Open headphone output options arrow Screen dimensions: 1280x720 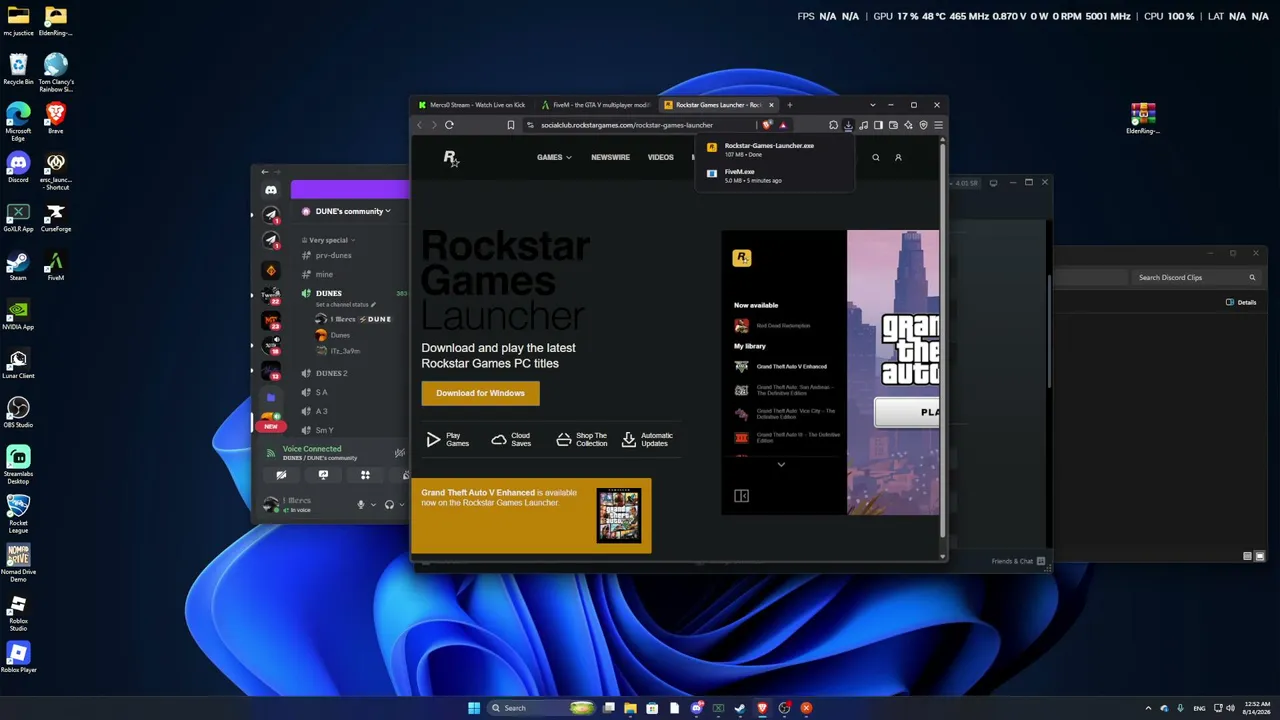[x=401, y=505]
